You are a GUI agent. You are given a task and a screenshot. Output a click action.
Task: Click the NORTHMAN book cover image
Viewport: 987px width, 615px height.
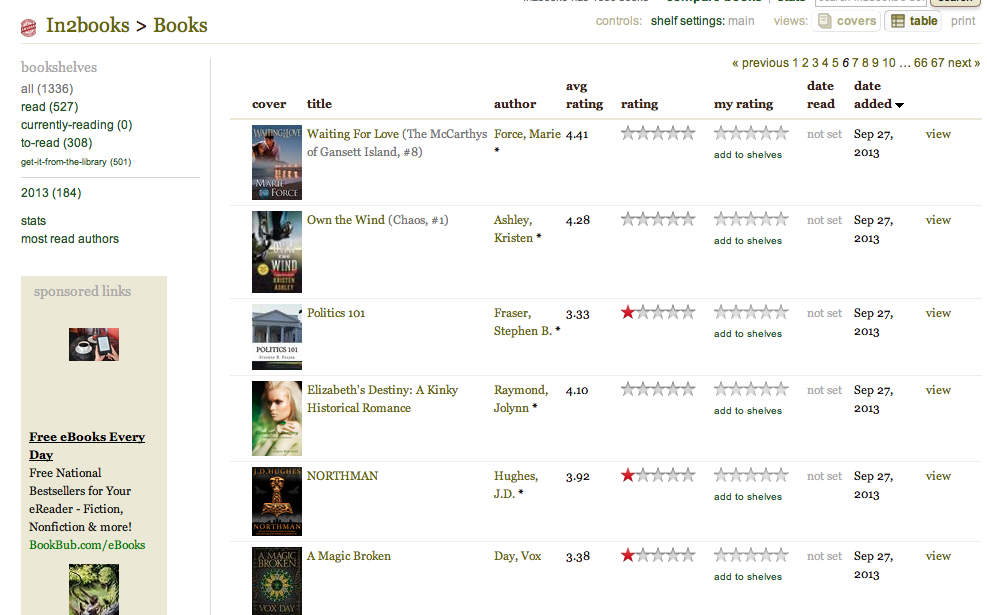277,501
